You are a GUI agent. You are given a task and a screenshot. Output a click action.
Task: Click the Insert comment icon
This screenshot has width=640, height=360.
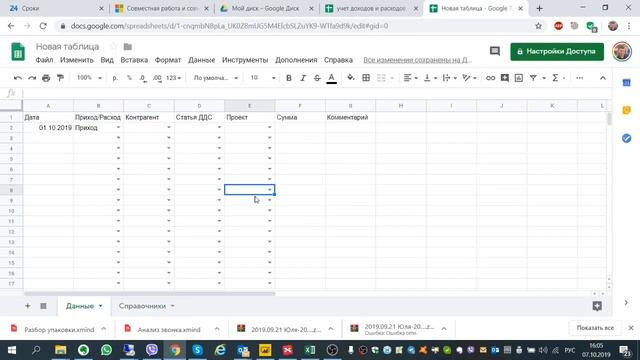point(504,78)
